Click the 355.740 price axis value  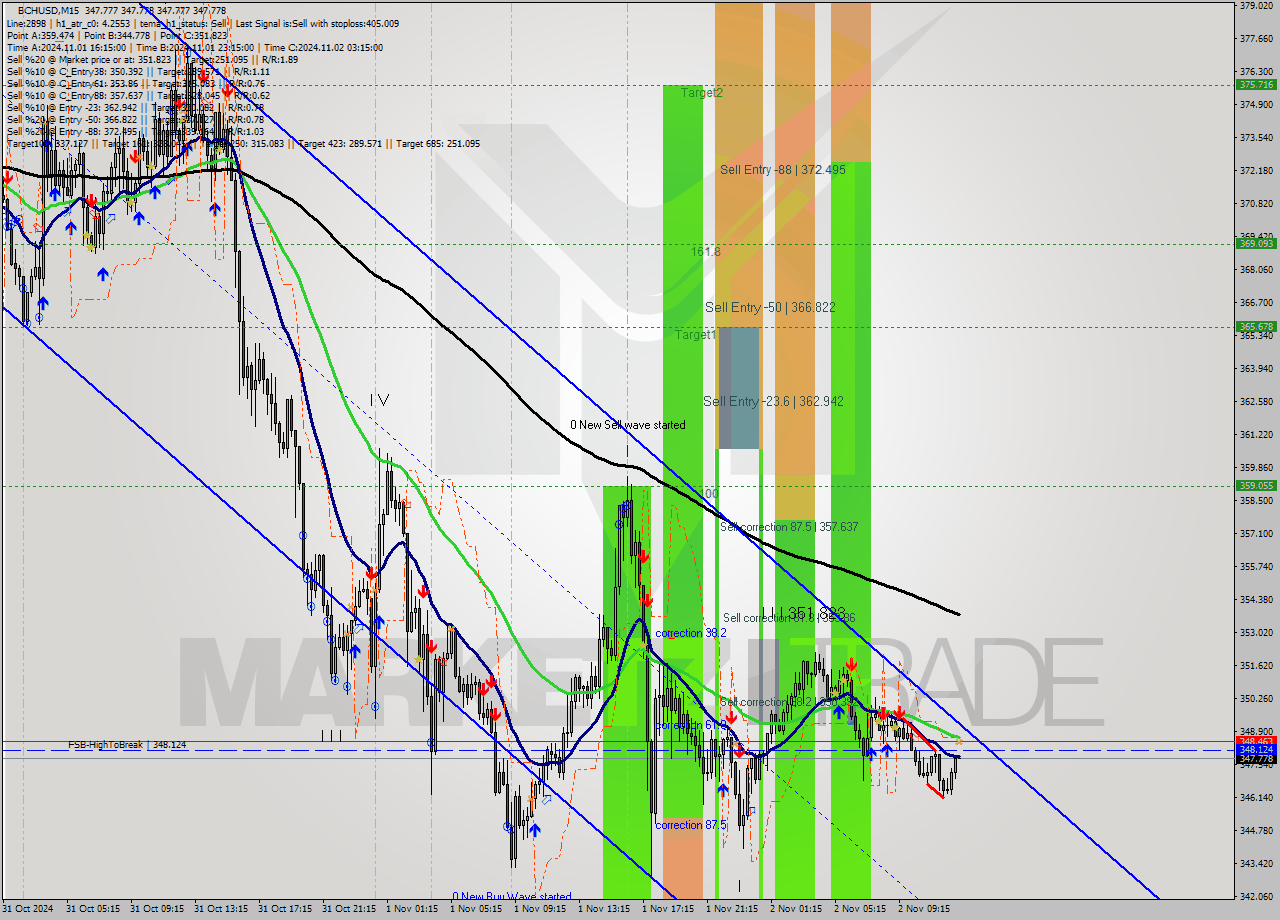tap(1256, 567)
